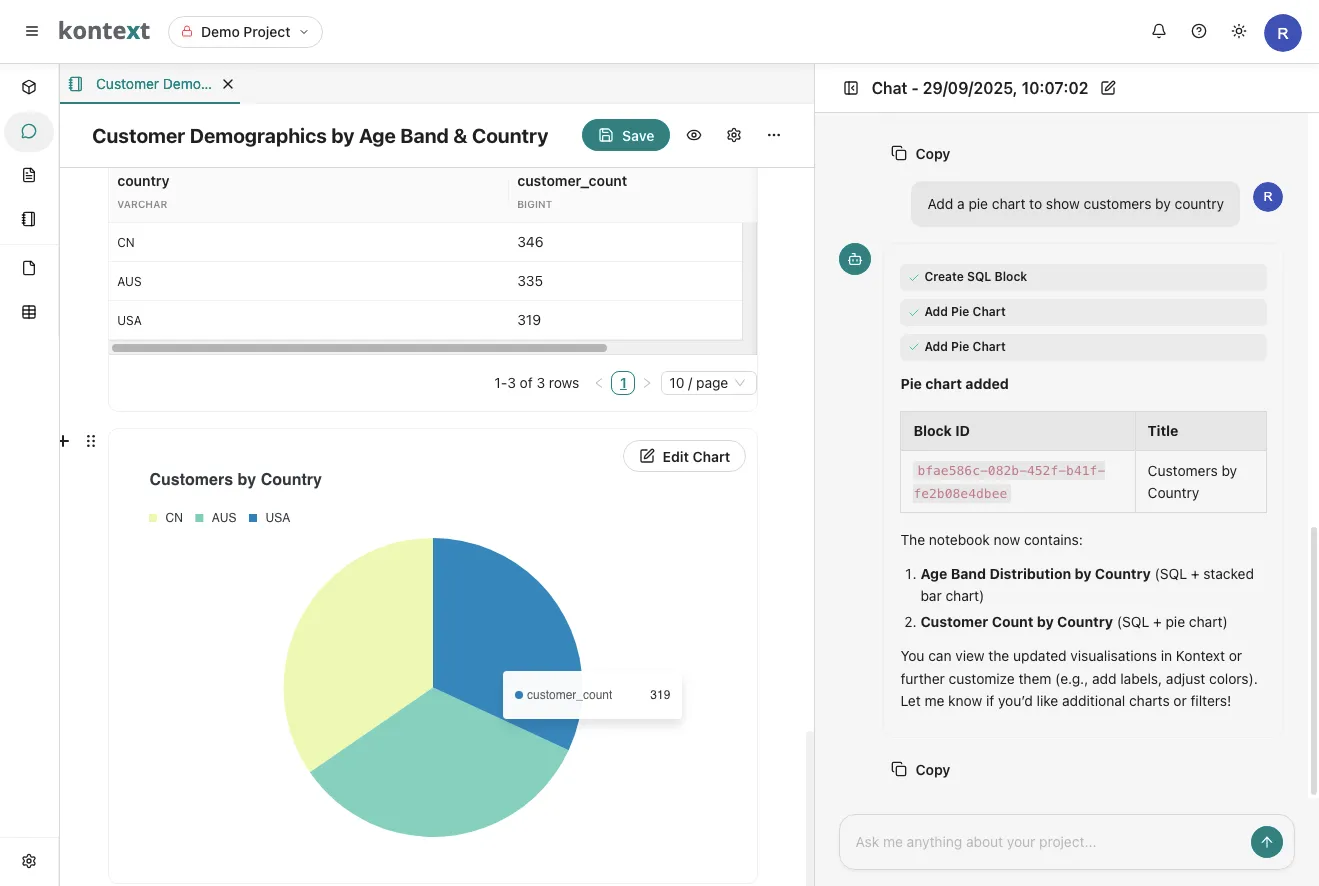The height and width of the screenshot is (886, 1319).
Task: Open the help question mark icon
Action: 1199,32
